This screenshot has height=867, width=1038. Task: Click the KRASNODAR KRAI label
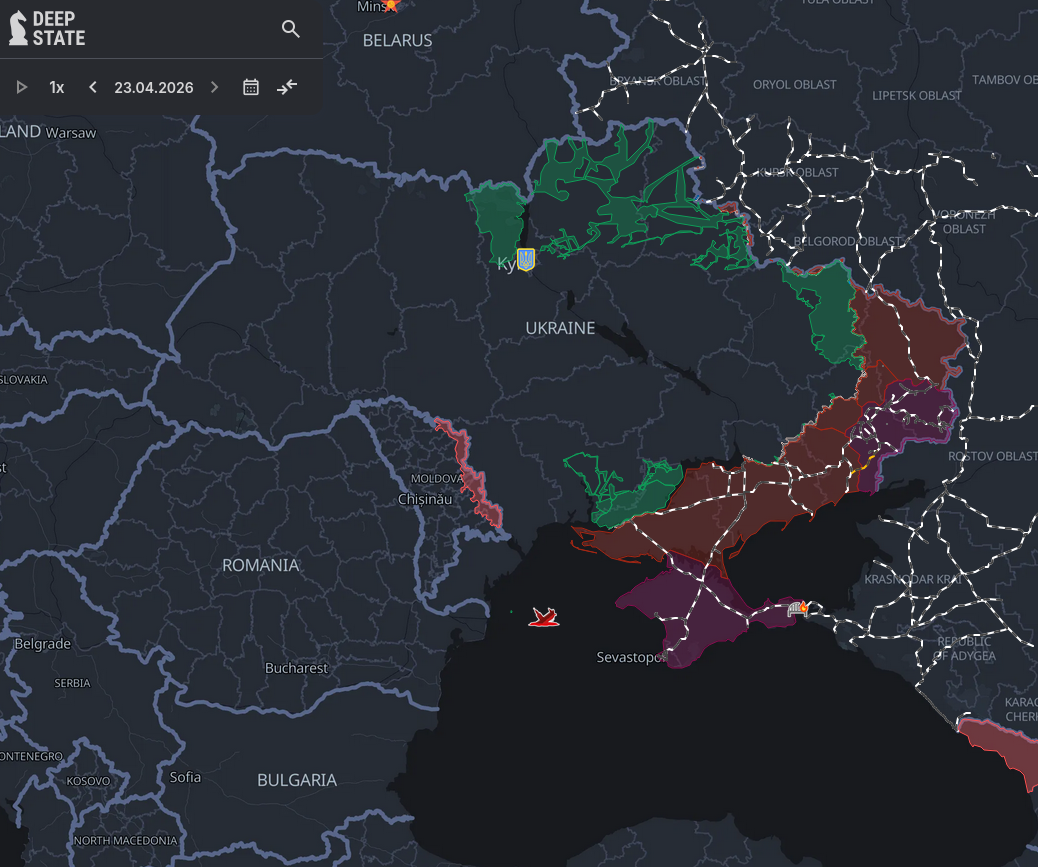click(912, 579)
